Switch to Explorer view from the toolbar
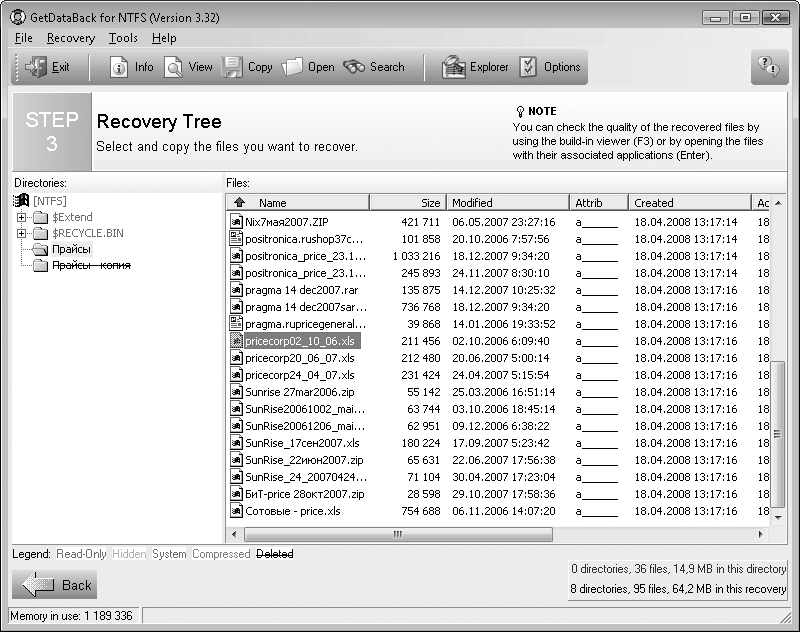Viewport: 800px width, 632px height. 454,67
